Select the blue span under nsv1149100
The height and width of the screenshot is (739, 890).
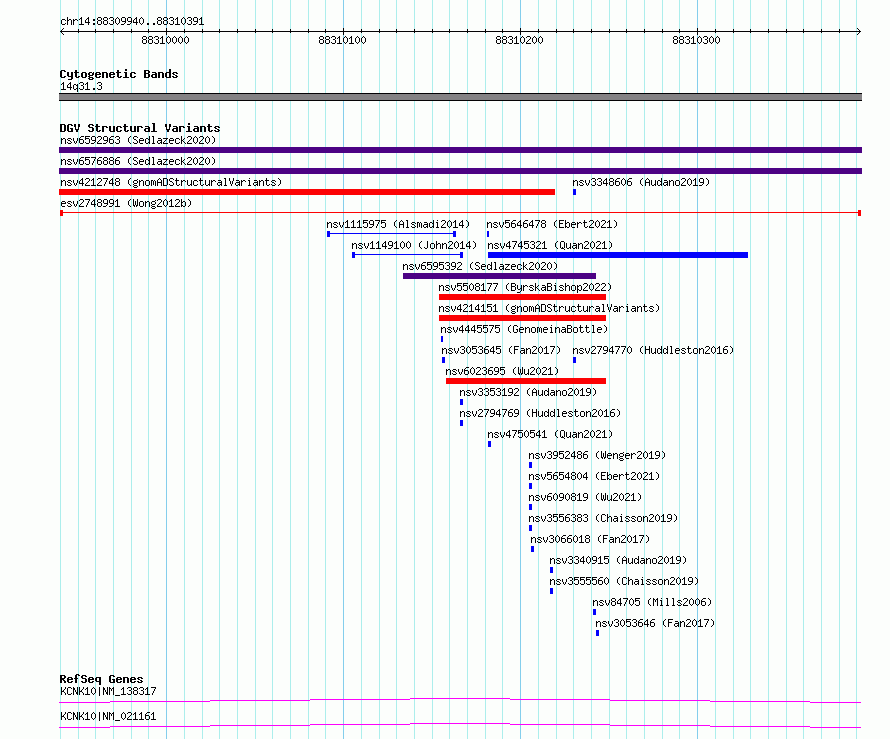click(x=408, y=255)
